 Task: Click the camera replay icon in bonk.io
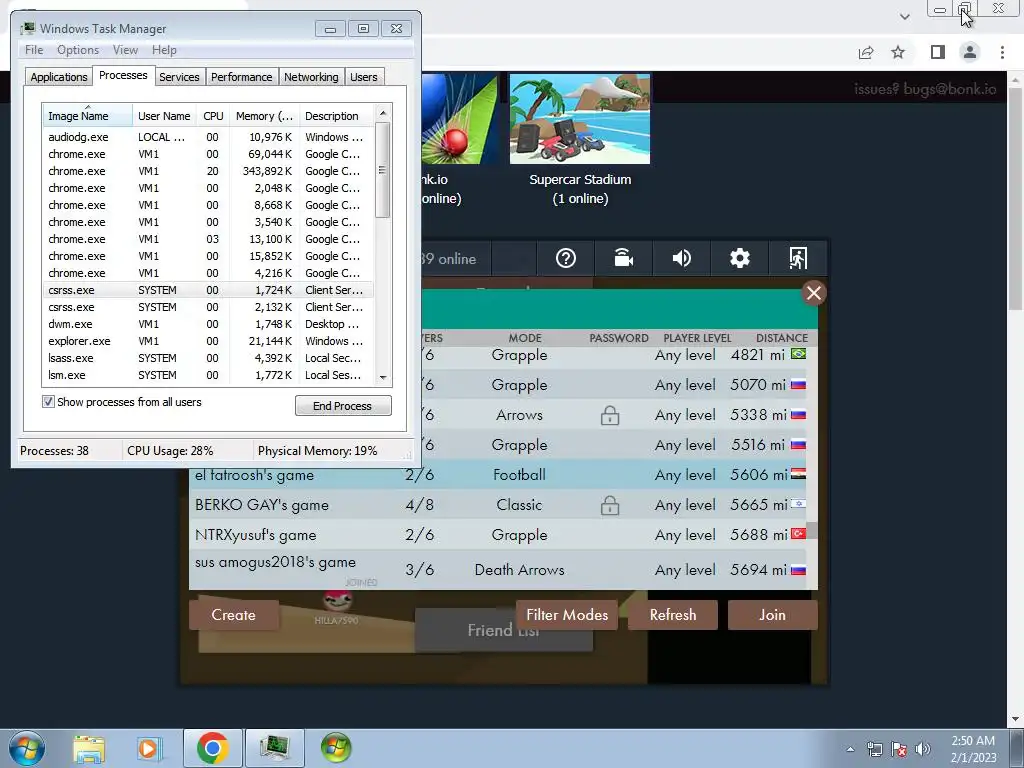(624, 259)
